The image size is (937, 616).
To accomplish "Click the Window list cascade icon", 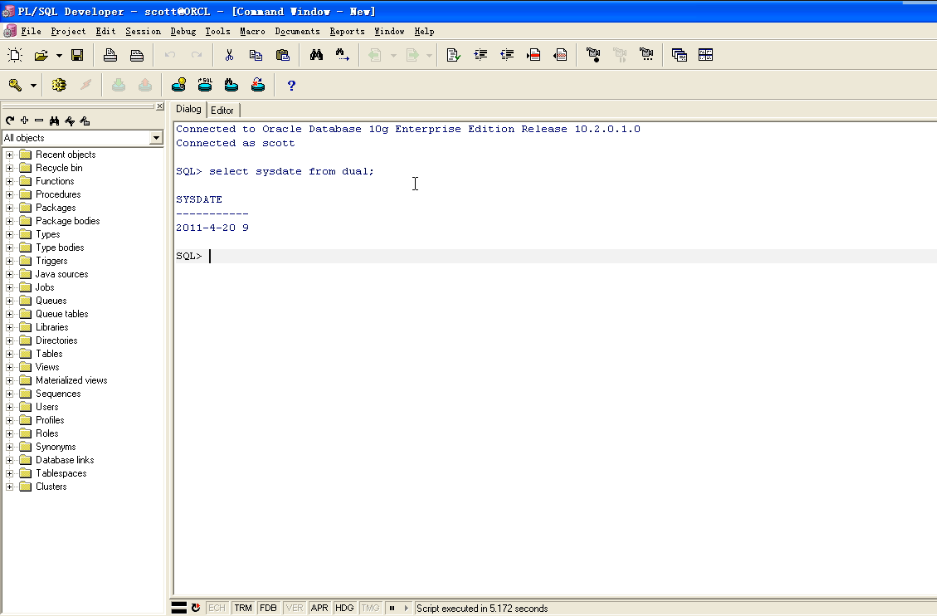I will tap(679, 55).
